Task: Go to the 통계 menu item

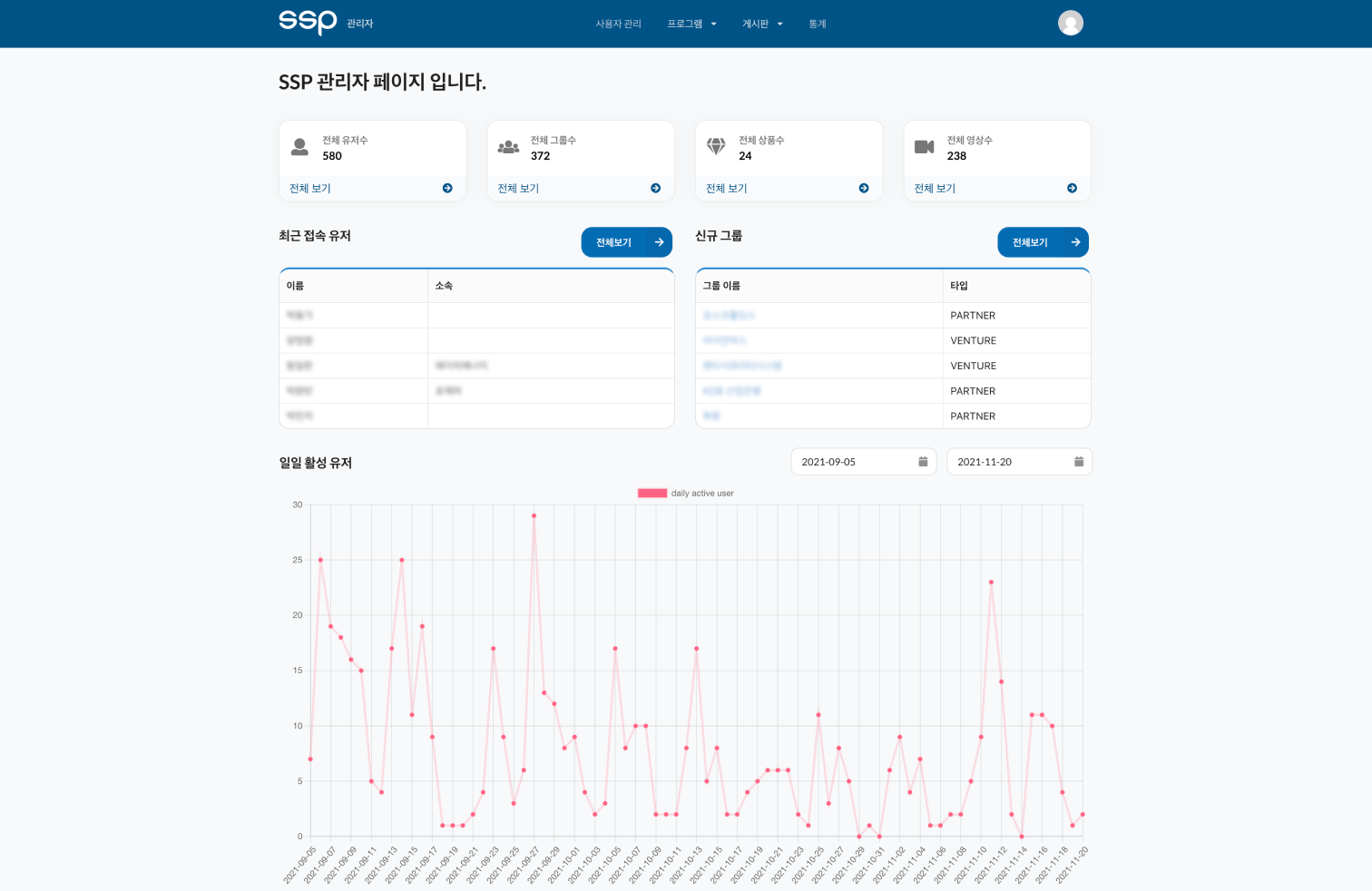Action: [x=818, y=24]
